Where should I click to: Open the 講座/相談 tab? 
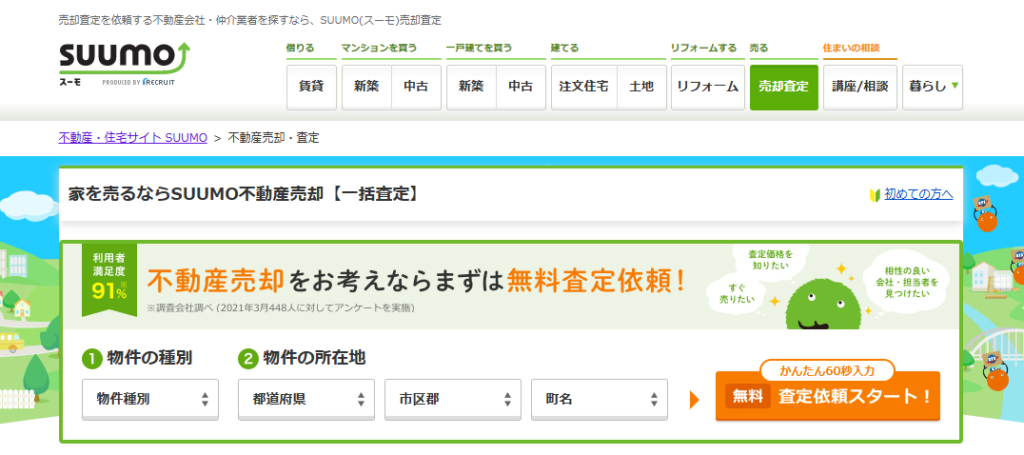860,87
